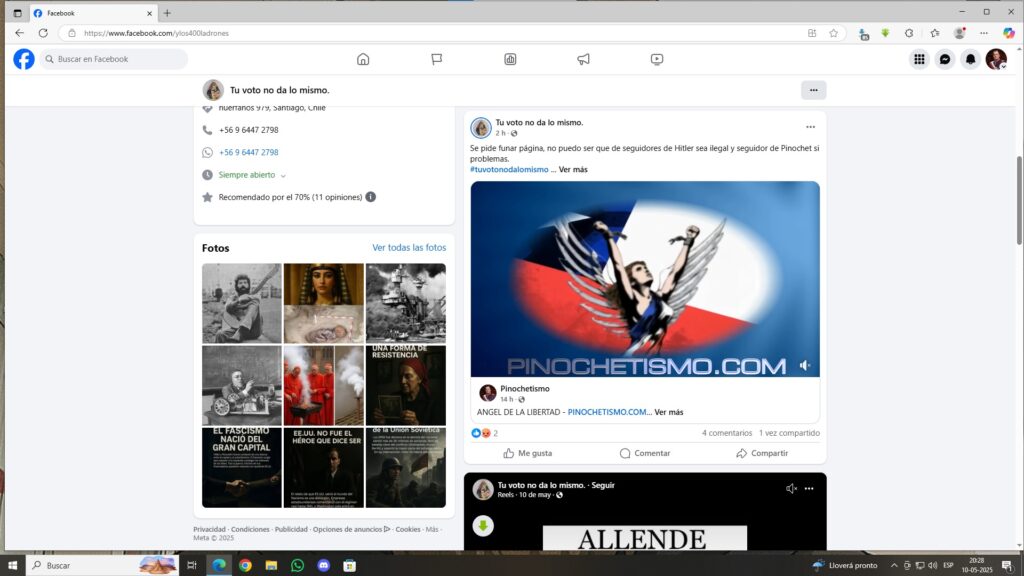The width and height of the screenshot is (1024, 576).
Task: Click Seguir on the Reels post
Action: point(603,485)
